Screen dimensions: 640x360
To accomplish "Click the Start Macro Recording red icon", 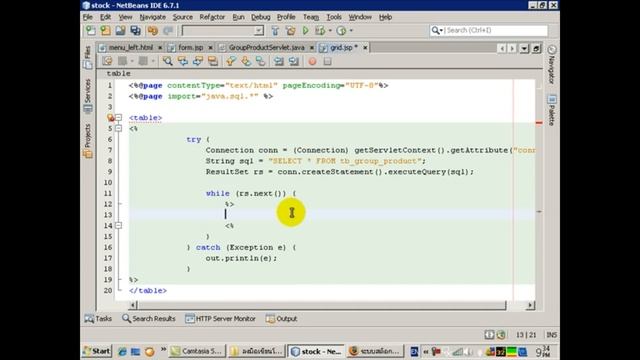I will pos(312,61).
